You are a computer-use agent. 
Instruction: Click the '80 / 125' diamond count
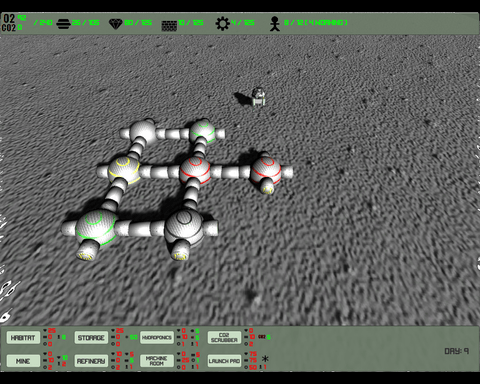138,23
